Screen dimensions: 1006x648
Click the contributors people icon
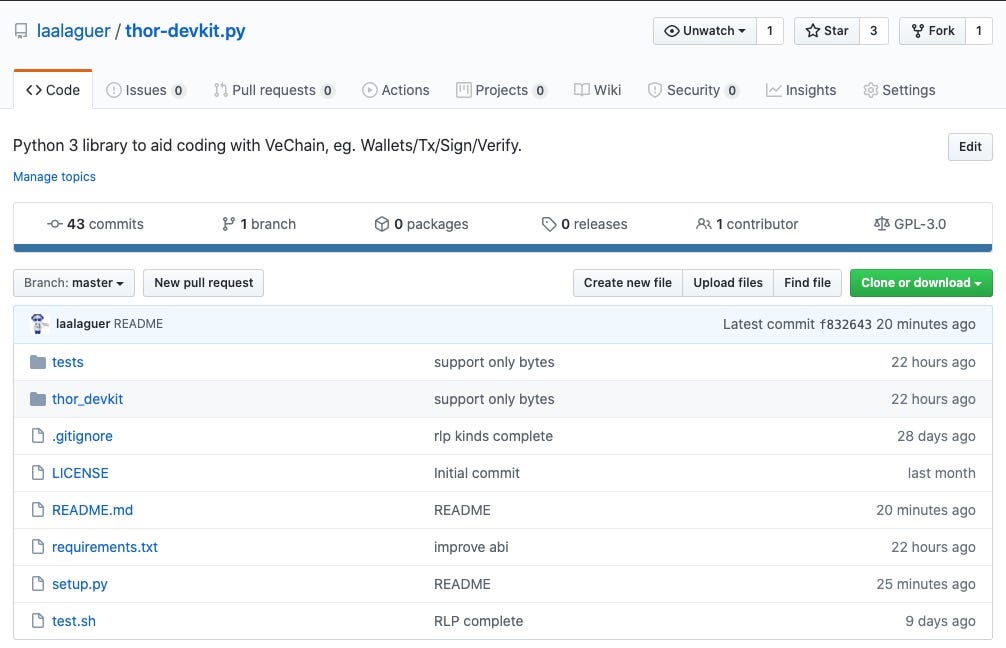(704, 224)
